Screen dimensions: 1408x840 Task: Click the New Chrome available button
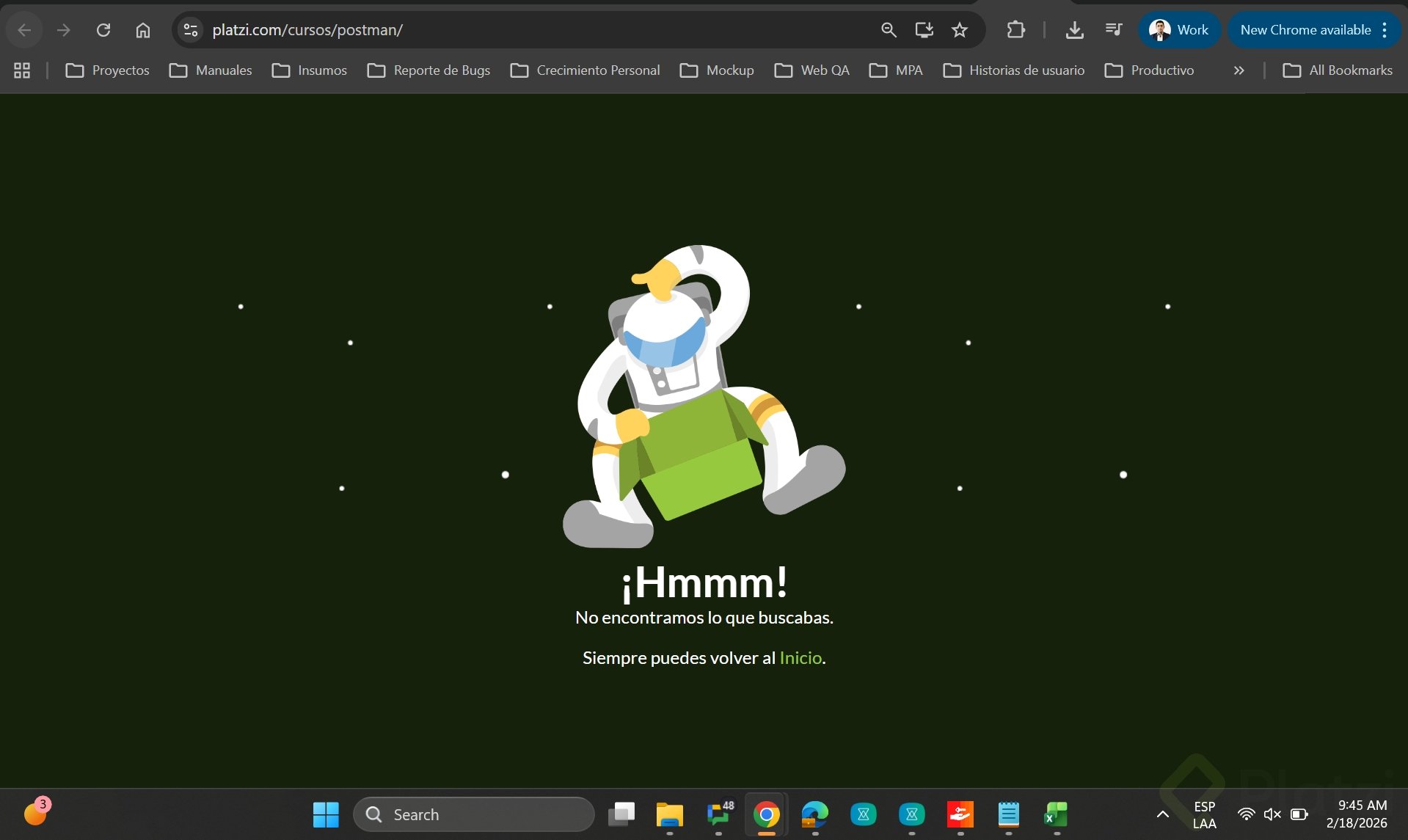coord(1305,30)
